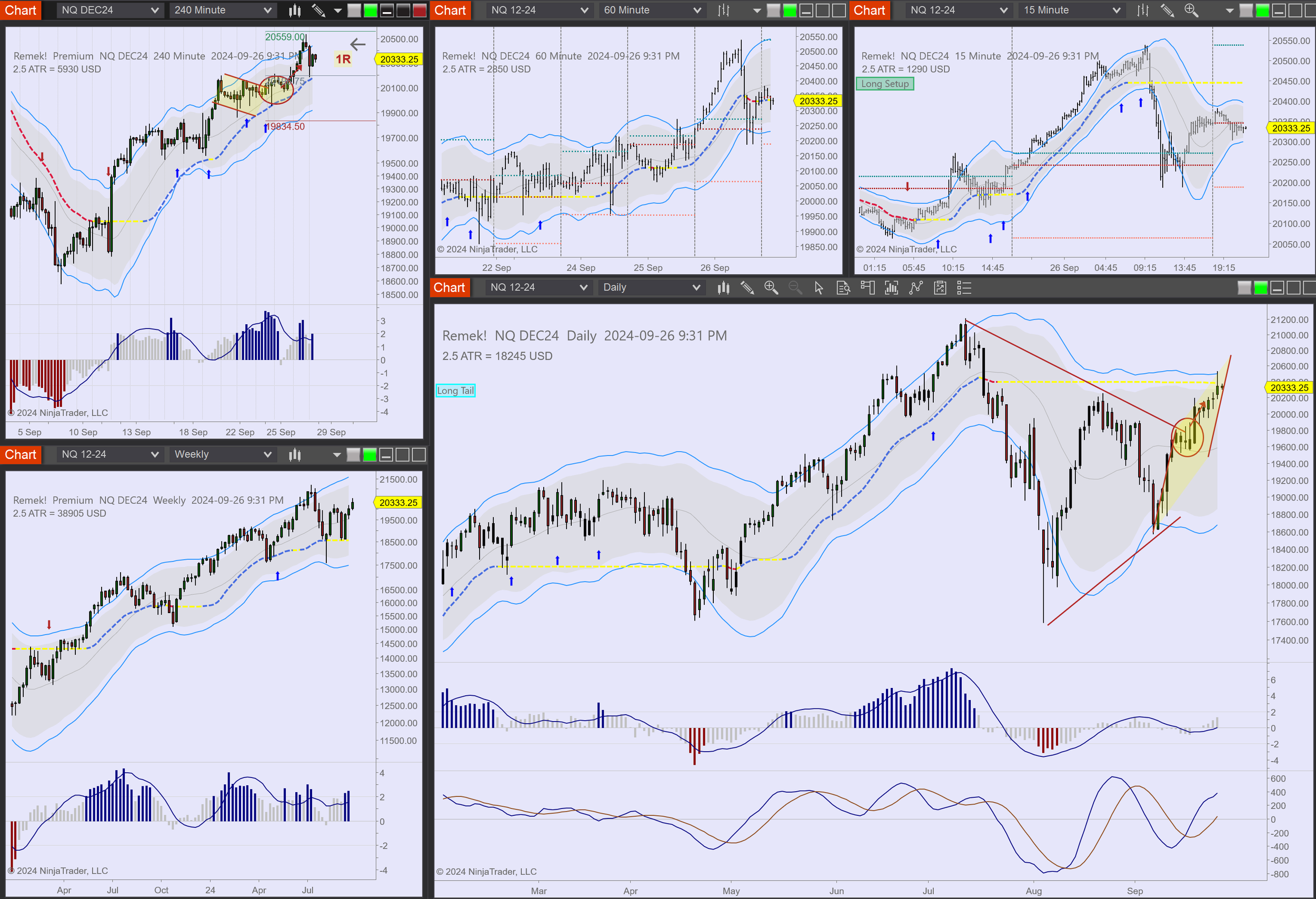Expand toolbar overflow arrow on 60 Minute chart

[x=756, y=10]
